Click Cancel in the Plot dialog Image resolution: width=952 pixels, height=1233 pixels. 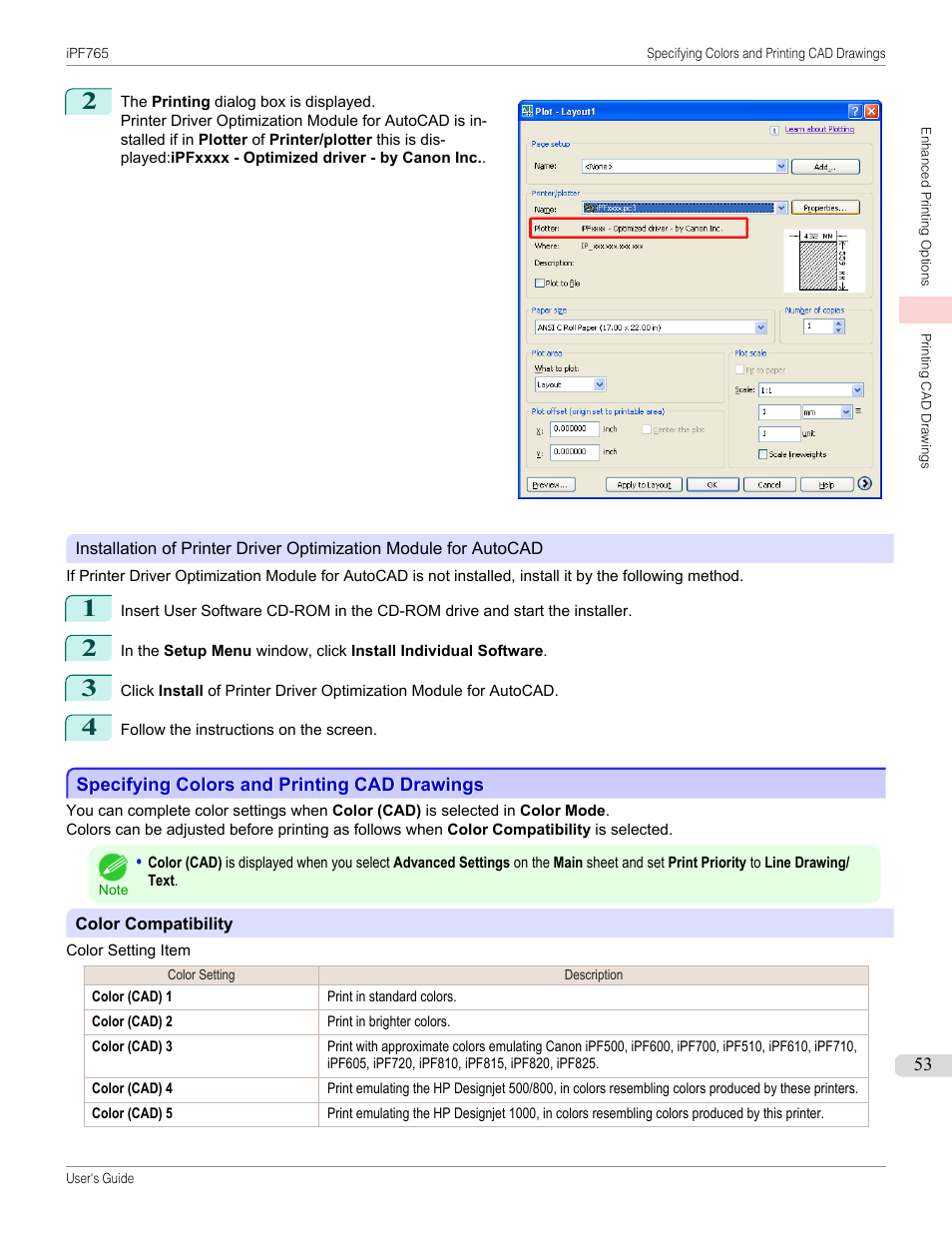click(769, 484)
